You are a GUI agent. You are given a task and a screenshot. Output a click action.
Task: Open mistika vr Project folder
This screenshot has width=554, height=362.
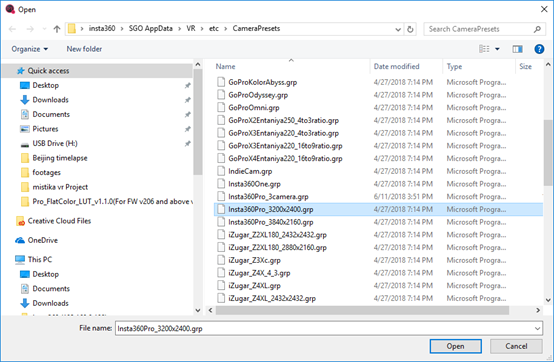[60, 187]
